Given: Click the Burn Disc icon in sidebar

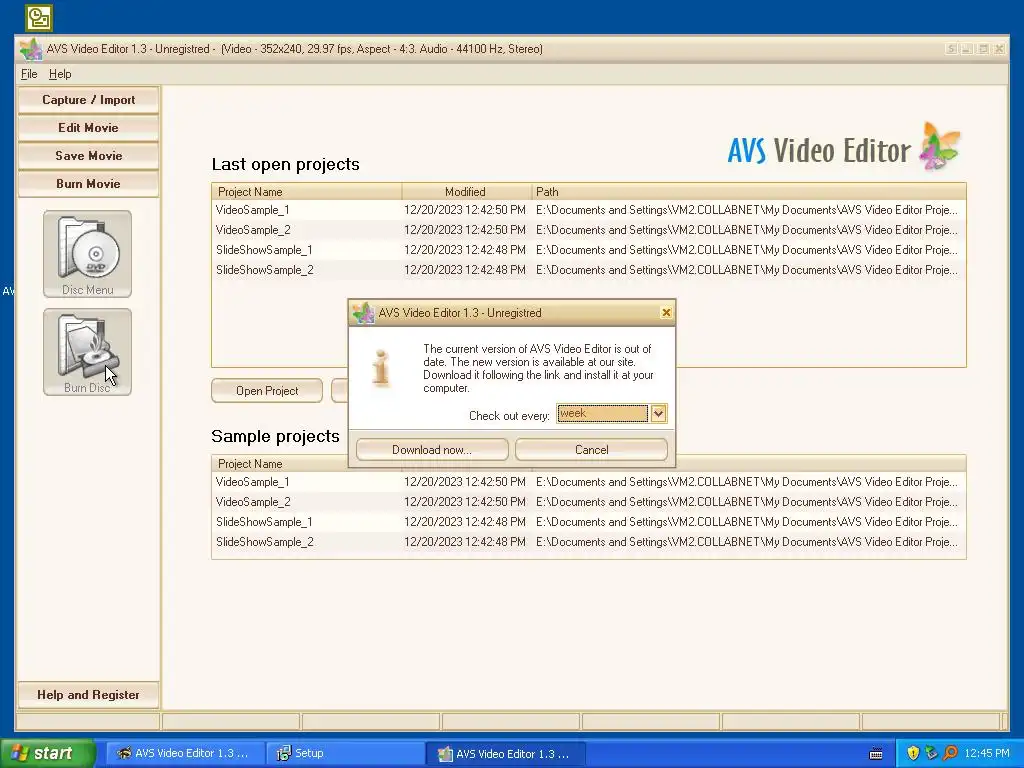Looking at the screenshot, I should click(x=88, y=352).
